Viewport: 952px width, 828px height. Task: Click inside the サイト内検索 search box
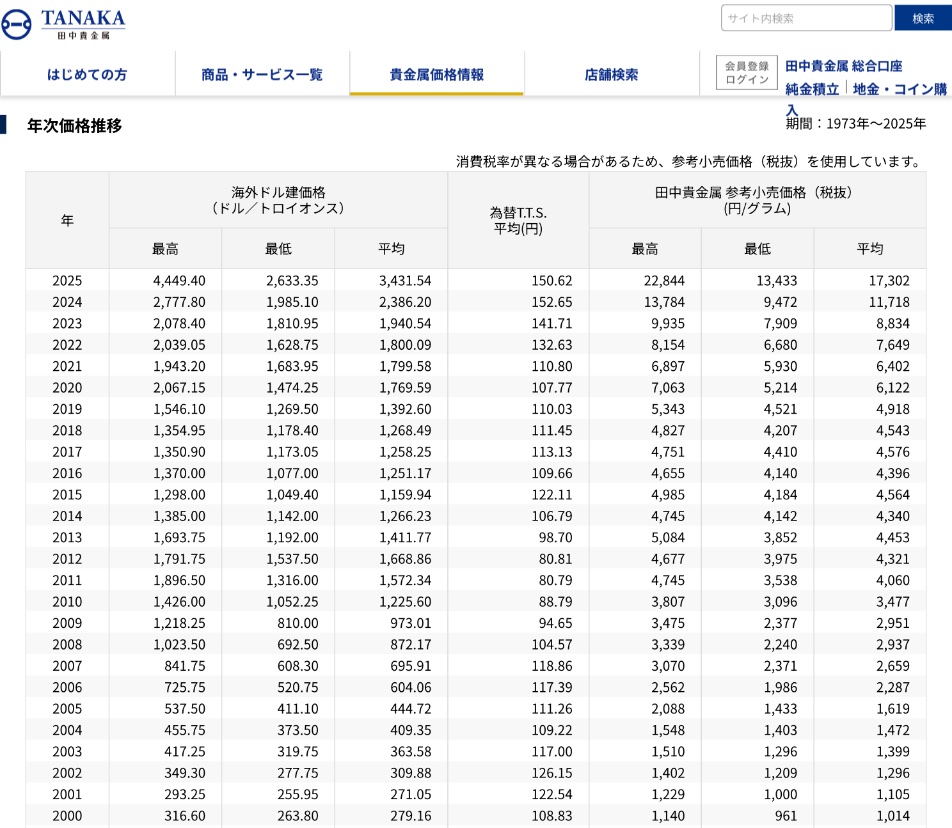point(806,17)
